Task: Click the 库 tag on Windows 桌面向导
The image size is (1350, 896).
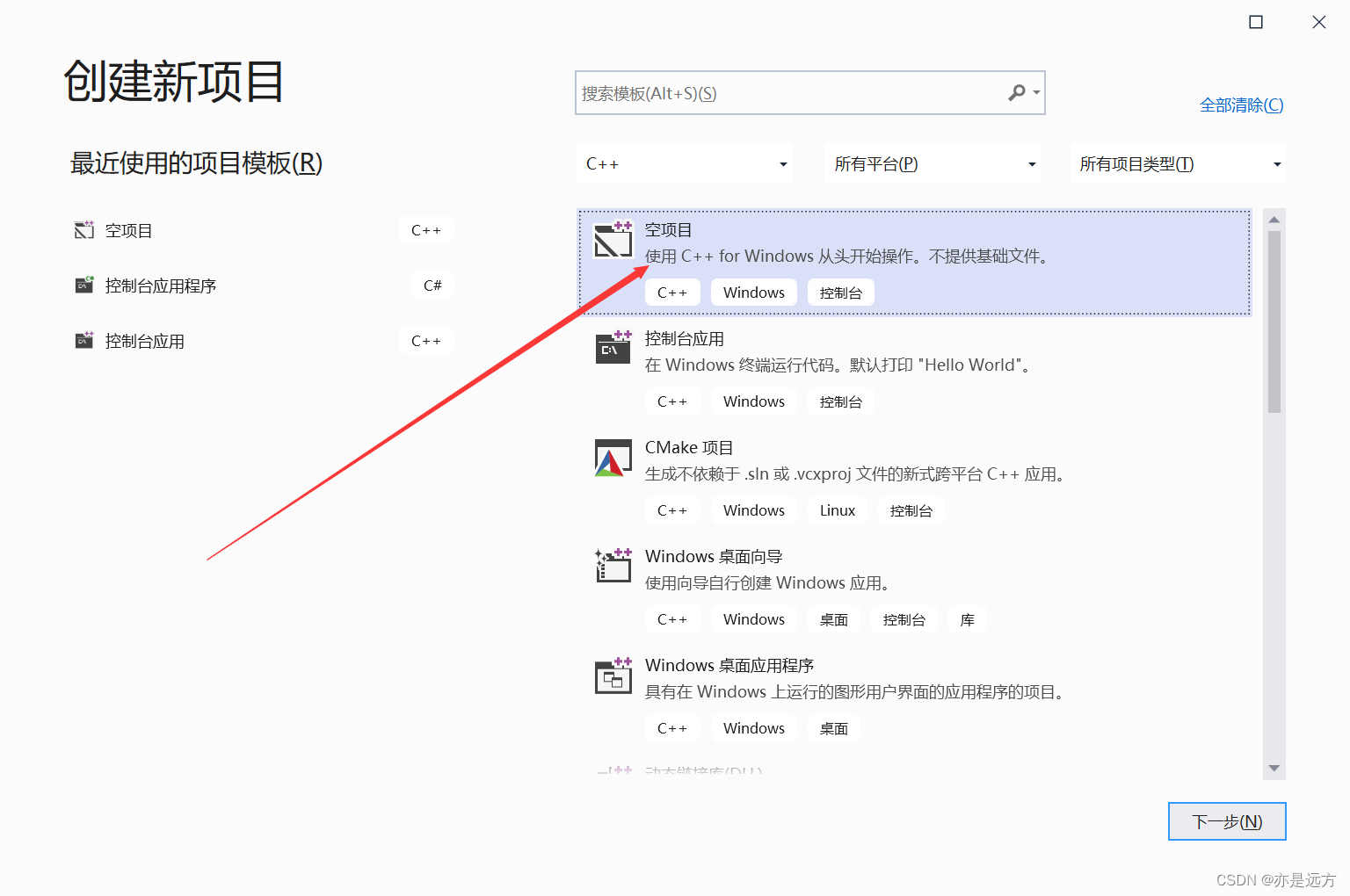Action: point(967,618)
